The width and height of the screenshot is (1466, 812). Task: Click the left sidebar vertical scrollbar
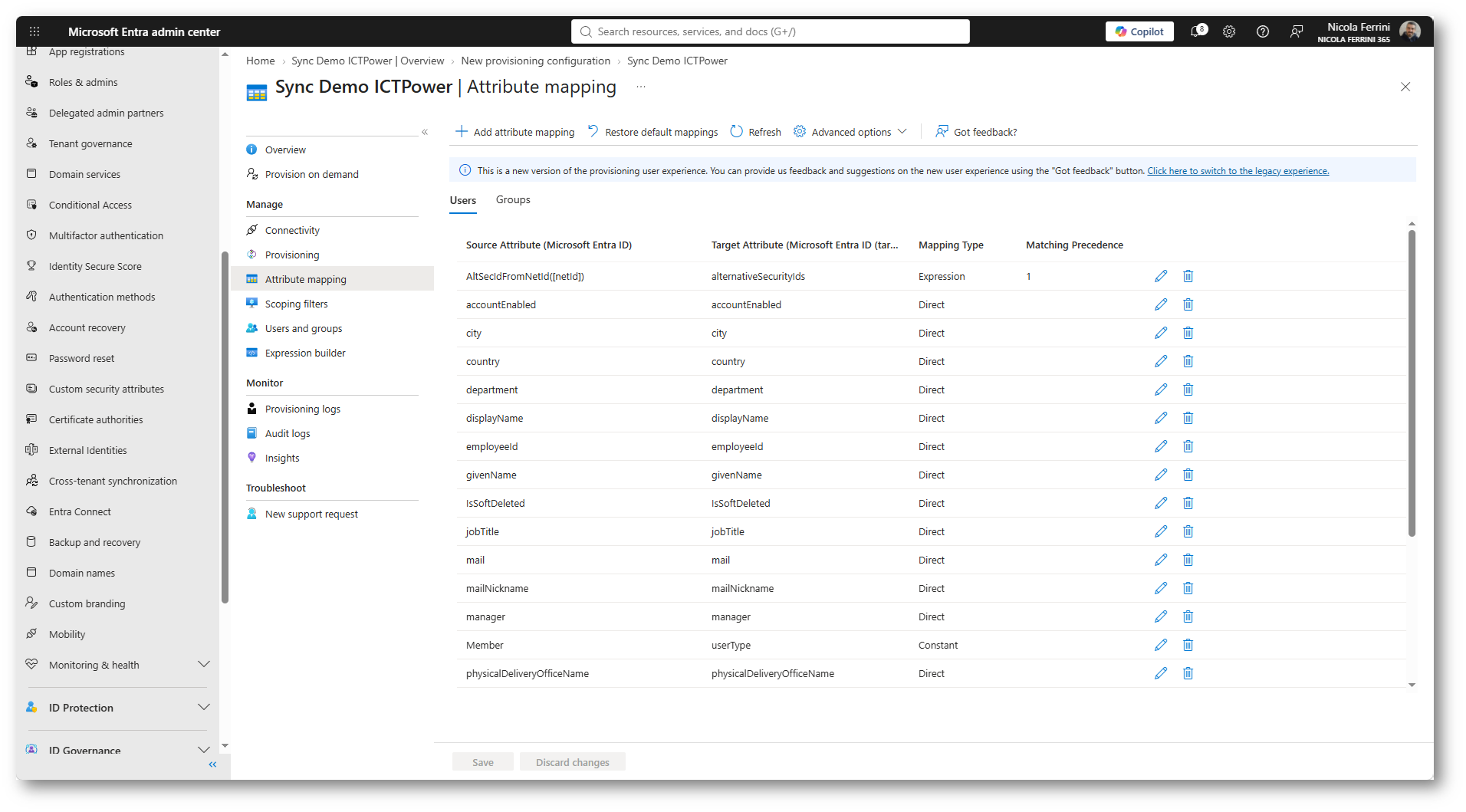tap(225, 427)
